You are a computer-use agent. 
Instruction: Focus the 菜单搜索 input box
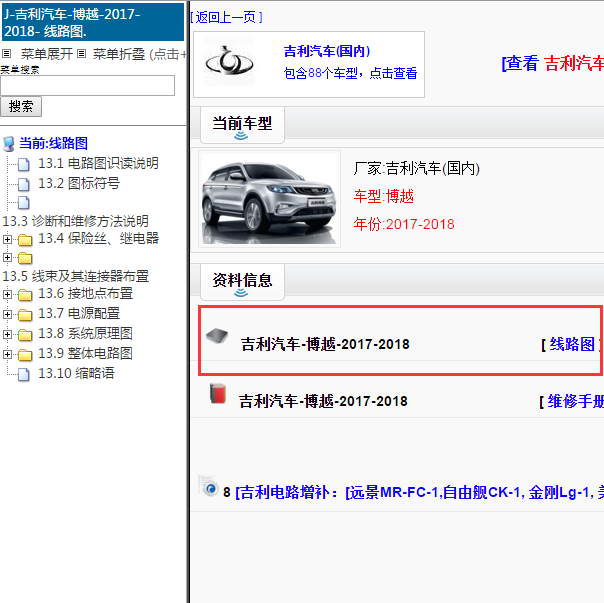[87, 86]
